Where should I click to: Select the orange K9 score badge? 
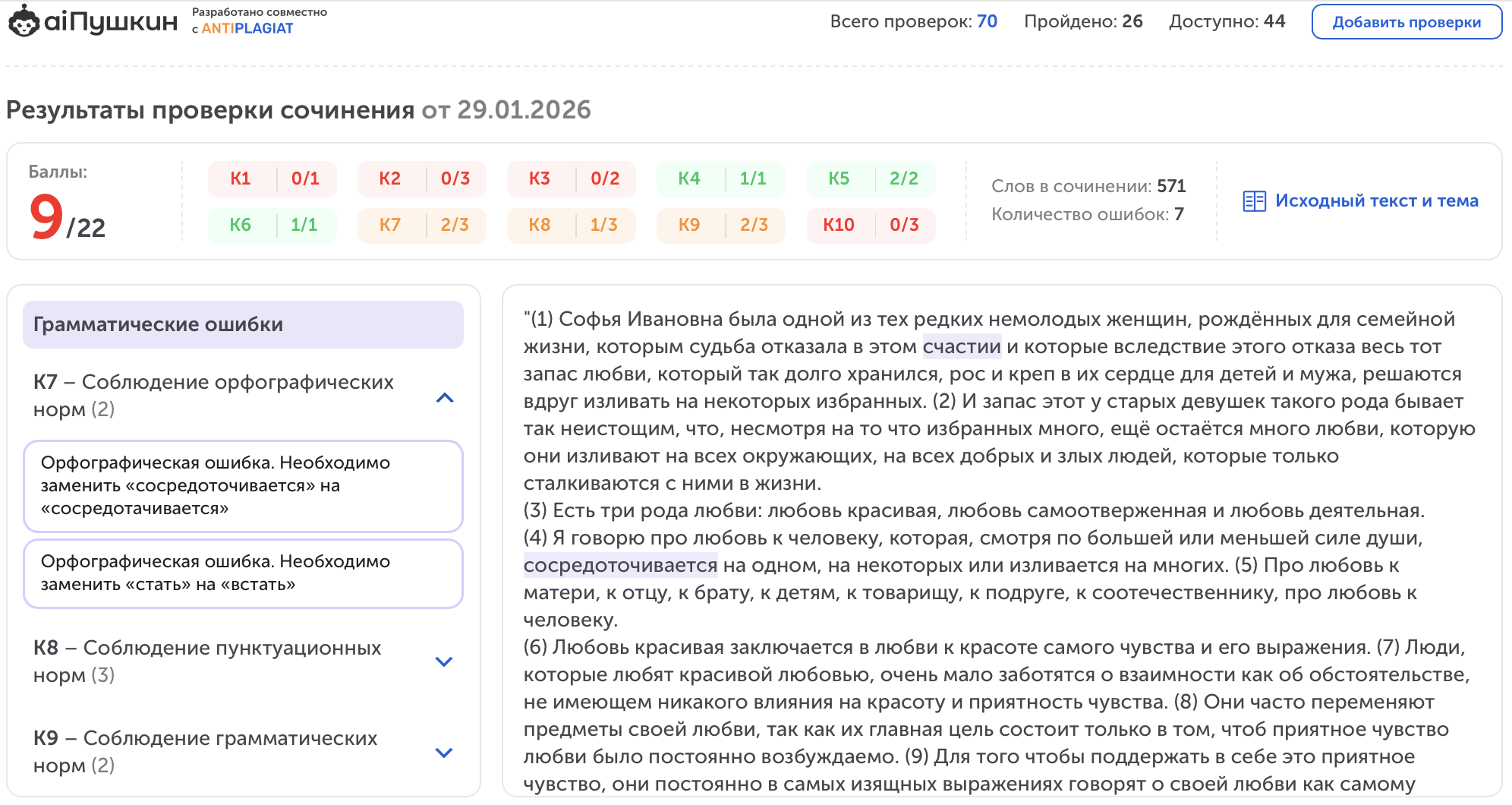point(721,225)
